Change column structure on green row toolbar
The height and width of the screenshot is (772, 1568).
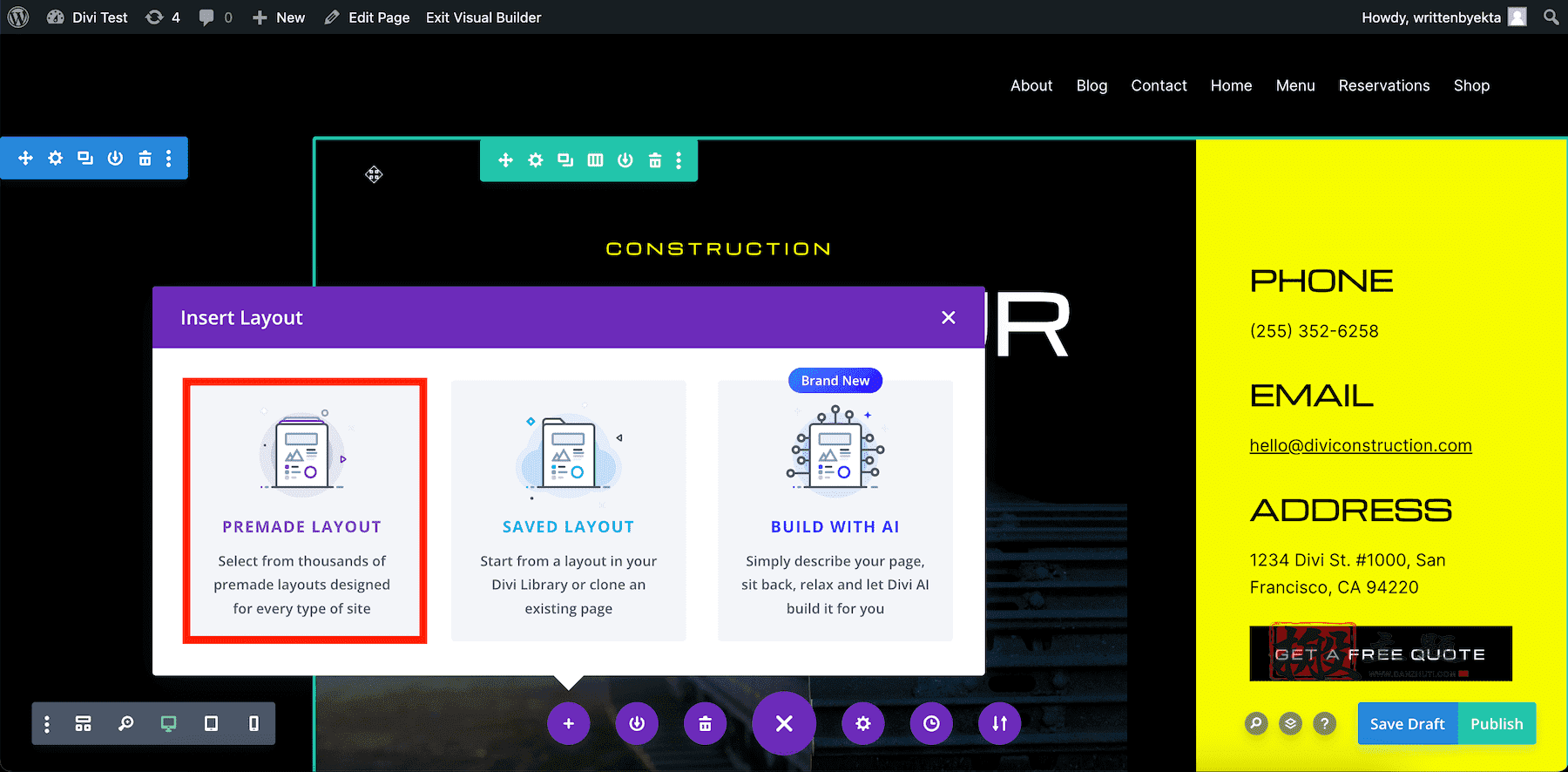[595, 160]
